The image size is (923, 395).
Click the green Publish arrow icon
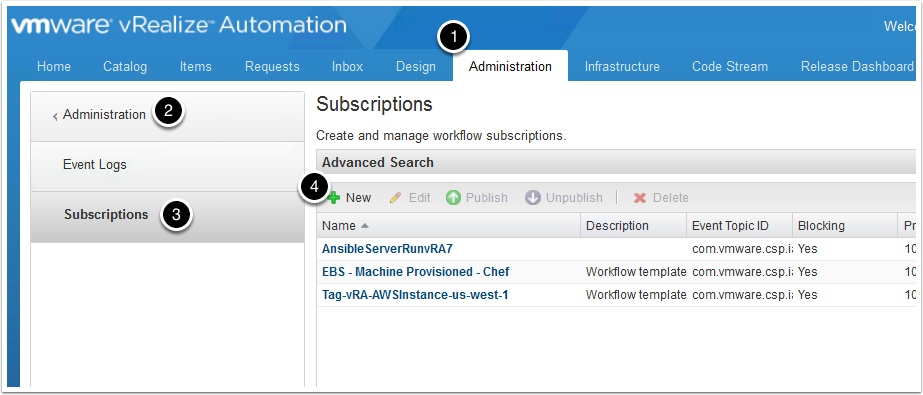[453, 198]
